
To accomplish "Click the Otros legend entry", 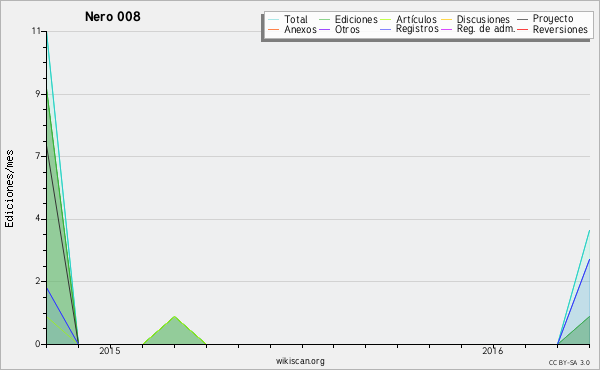I will pos(347,29).
